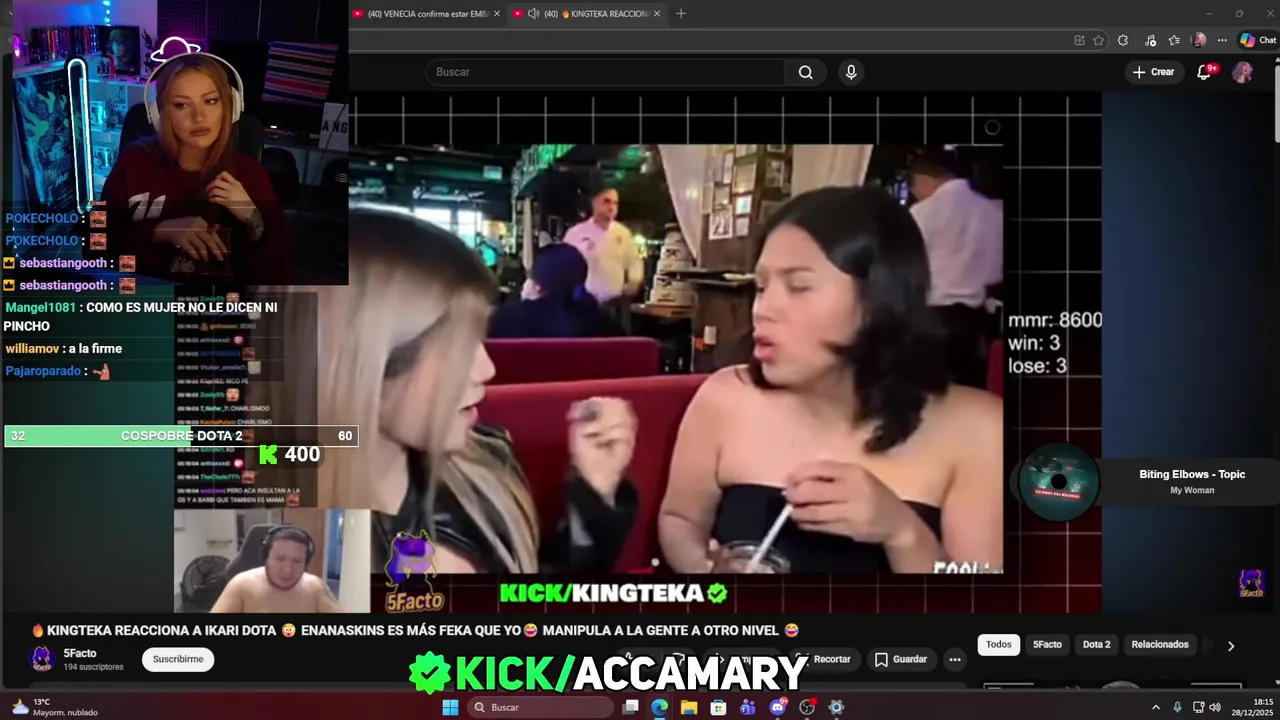The image size is (1280, 720).
Task: Open the 5Facto channel name link
Action: [80, 653]
